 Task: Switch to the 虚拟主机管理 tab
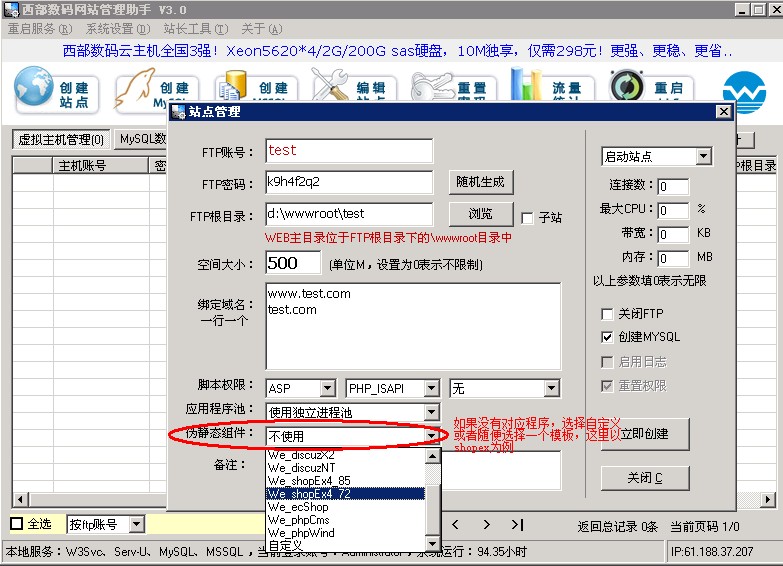click(x=60, y=139)
